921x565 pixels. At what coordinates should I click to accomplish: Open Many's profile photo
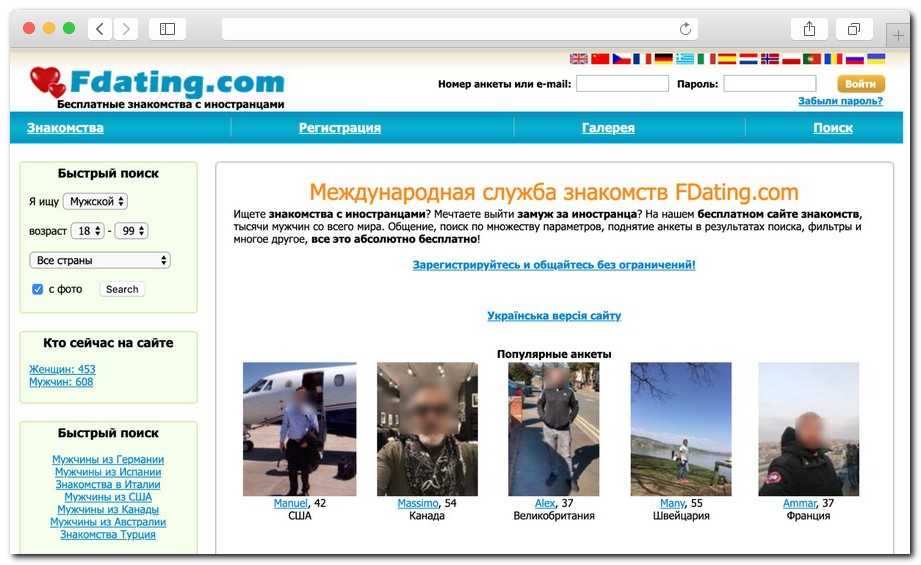coord(681,429)
